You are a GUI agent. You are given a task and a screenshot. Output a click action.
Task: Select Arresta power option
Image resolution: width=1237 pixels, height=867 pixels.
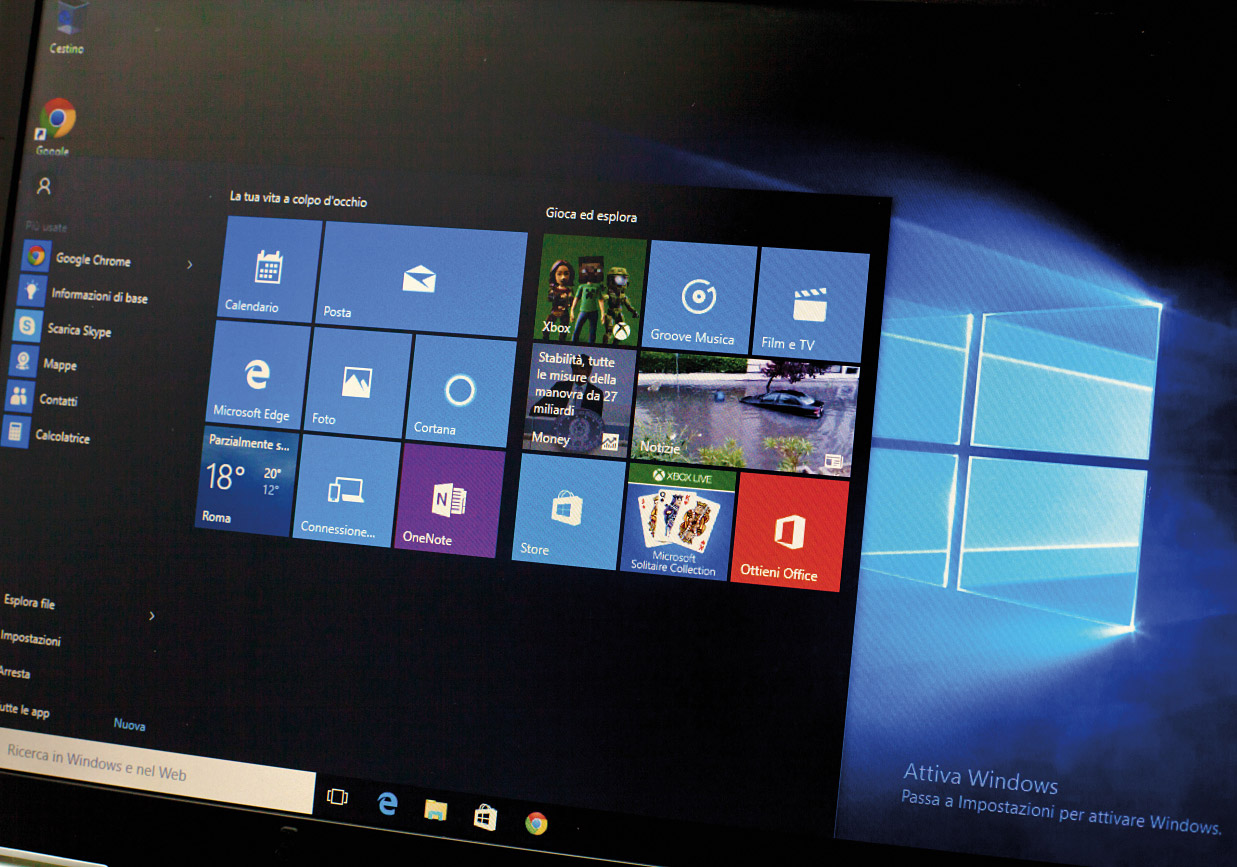point(16,673)
